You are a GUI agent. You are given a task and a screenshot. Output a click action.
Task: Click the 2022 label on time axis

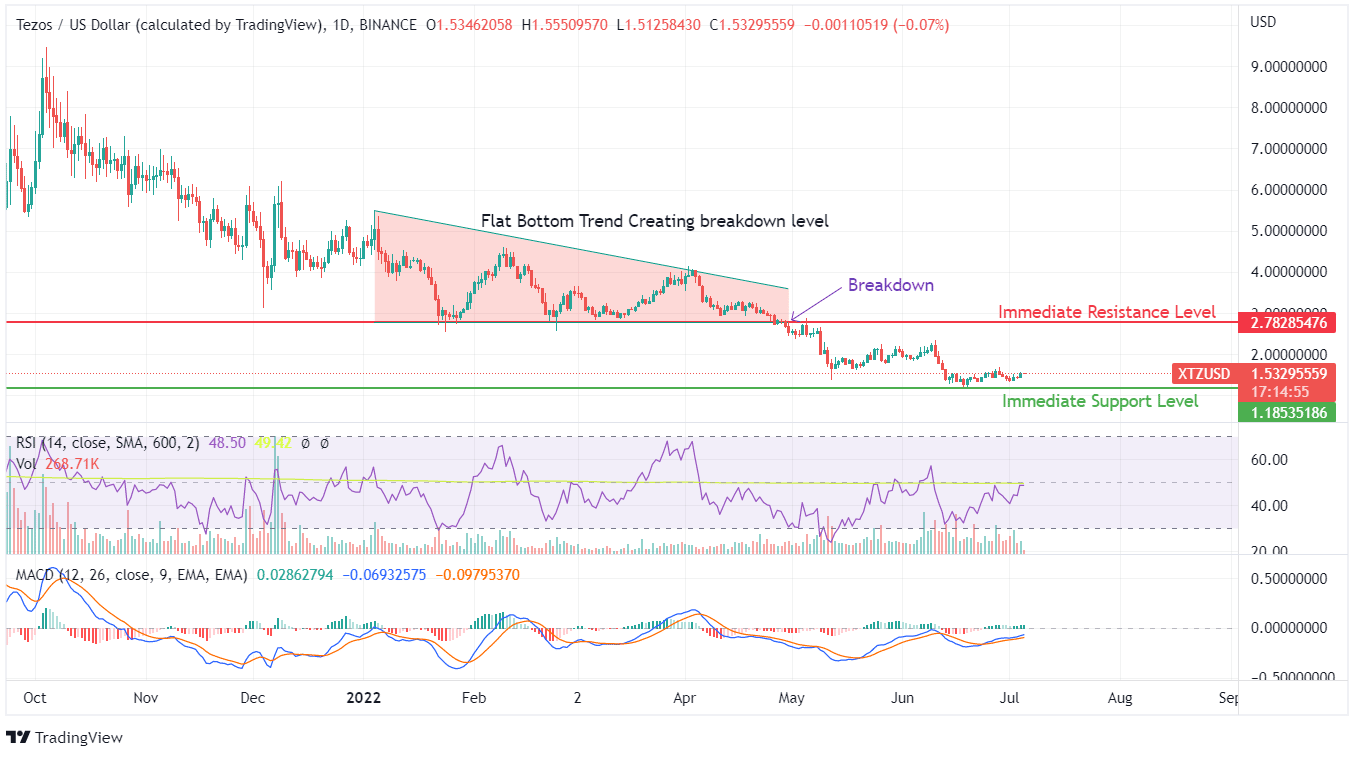[x=361, y=698]
